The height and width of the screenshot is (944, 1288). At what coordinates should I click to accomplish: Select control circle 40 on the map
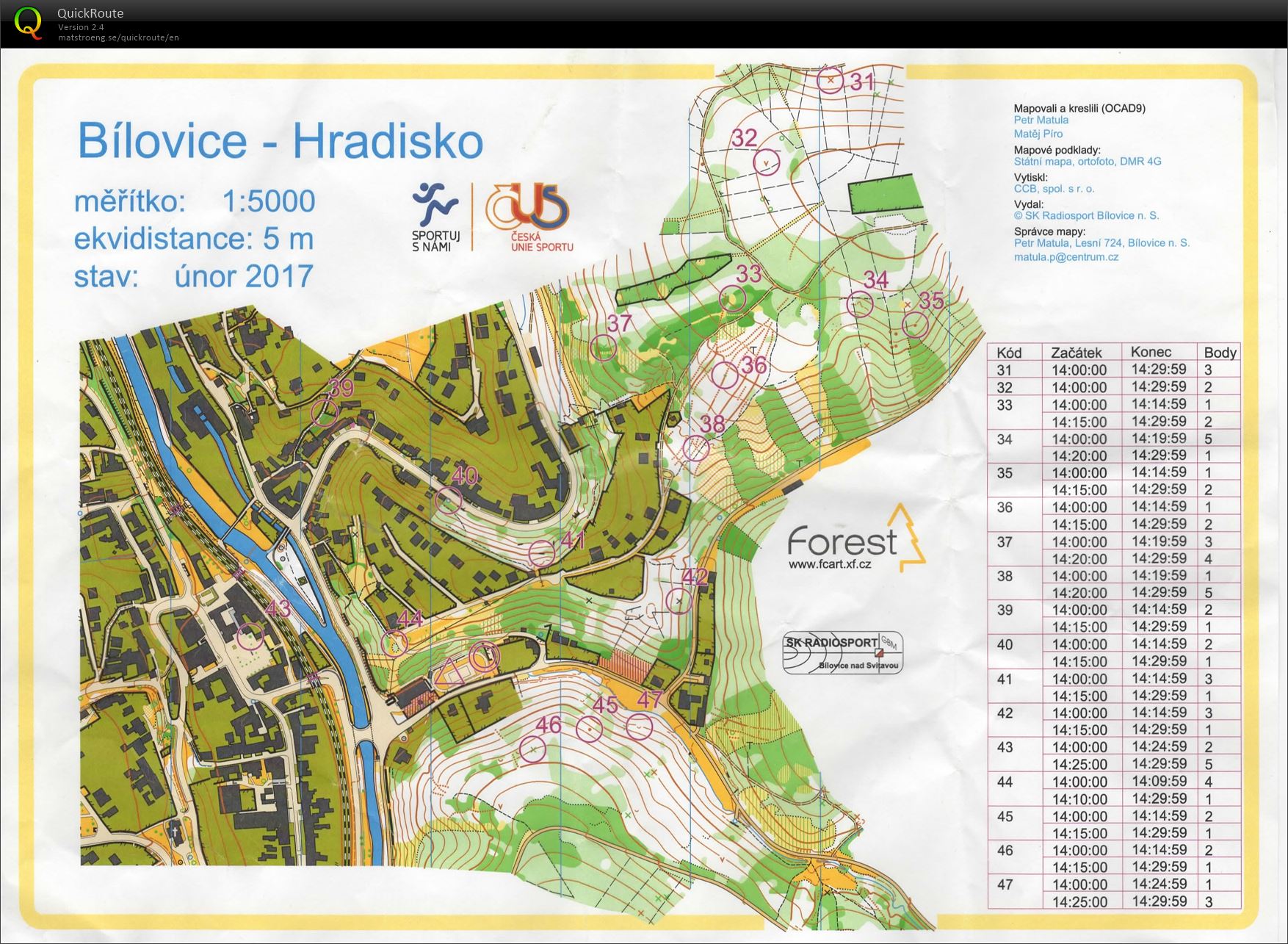coord(449,500)
